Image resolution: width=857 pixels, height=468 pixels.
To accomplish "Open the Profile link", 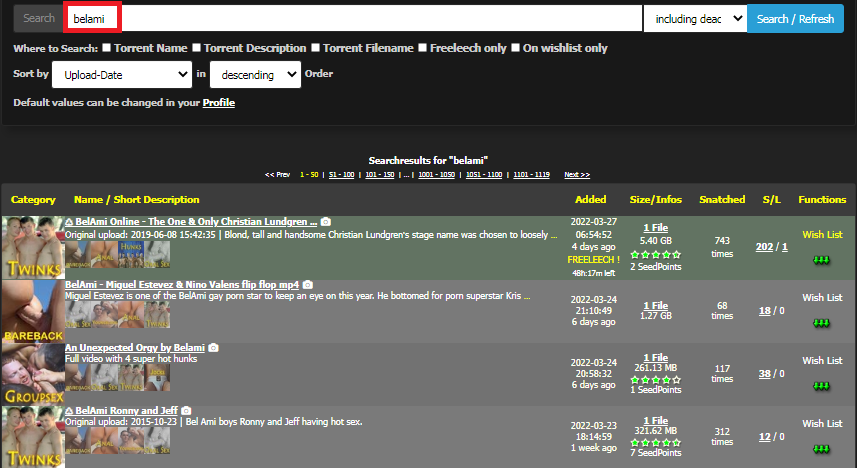I will click(219, 102).
